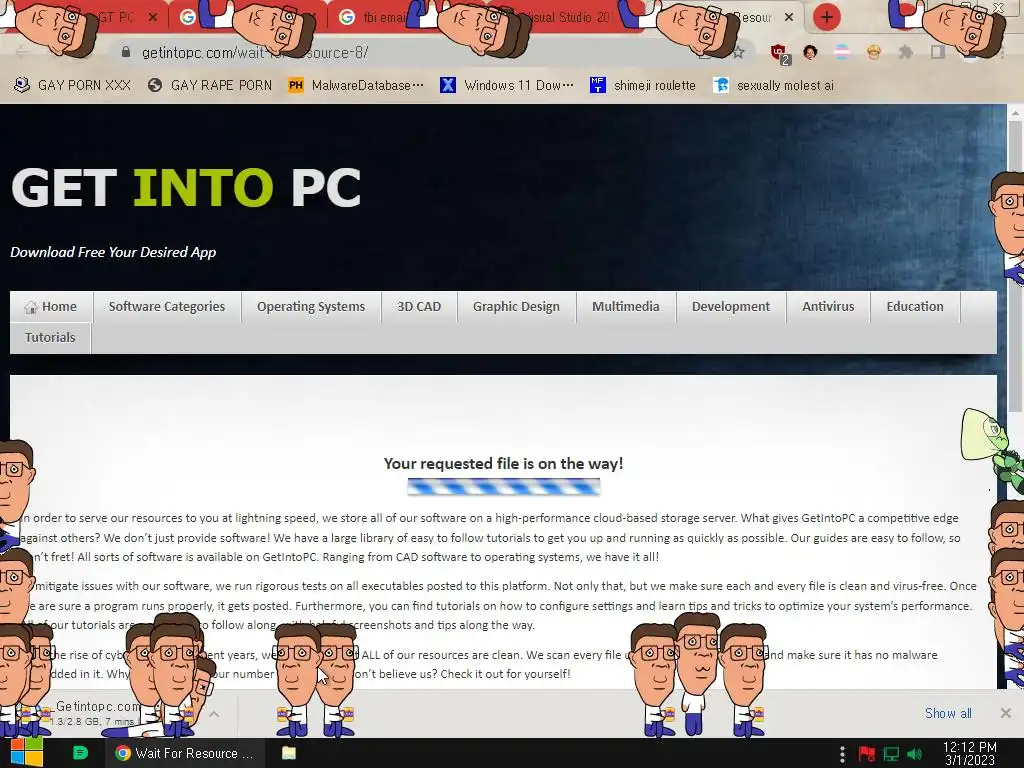Toggle the browser side panel icon
This screenshot has height=768, width=1024.
[937, 52]
